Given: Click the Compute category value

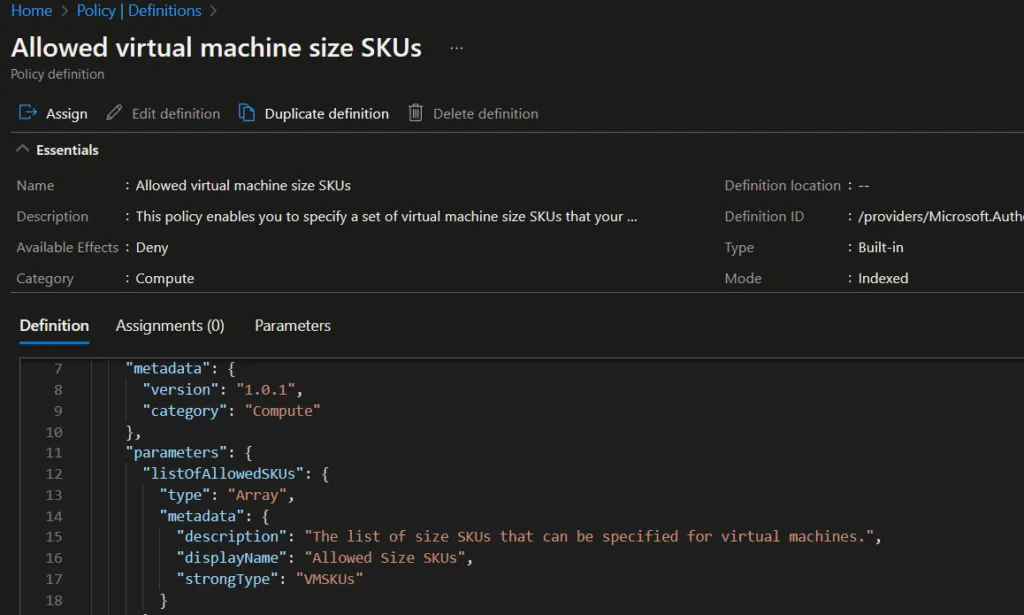Looking at the screenshot, I should [165, 278].
